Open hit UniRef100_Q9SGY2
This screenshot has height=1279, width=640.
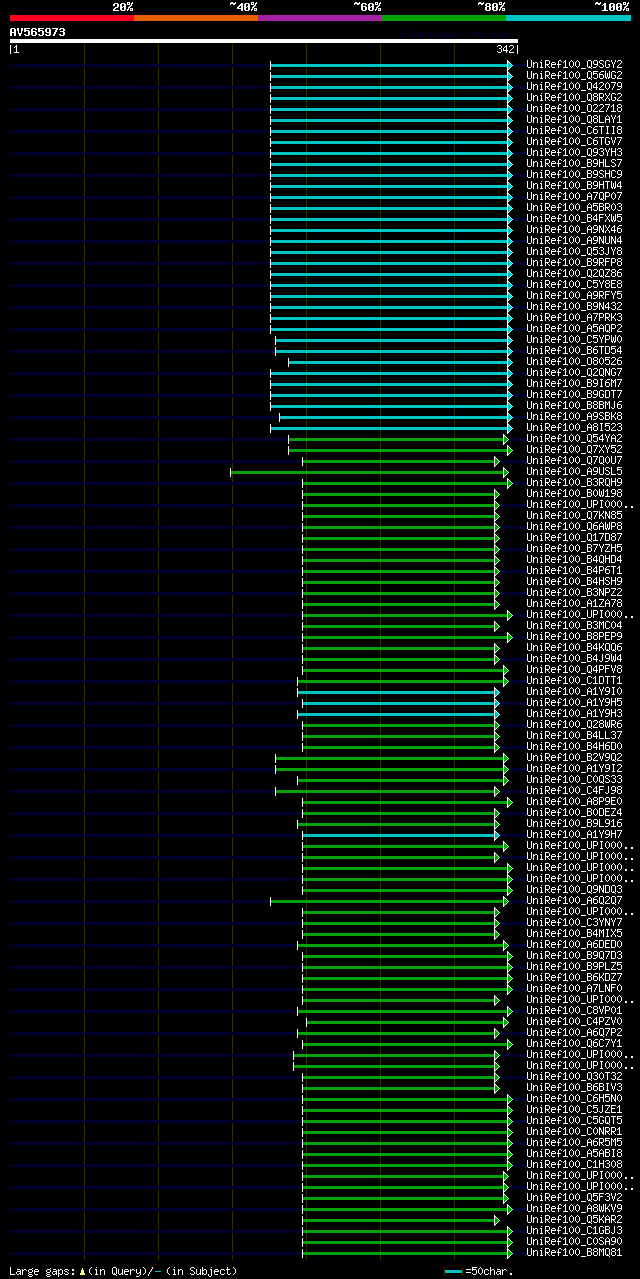click(x=574, y=64)
